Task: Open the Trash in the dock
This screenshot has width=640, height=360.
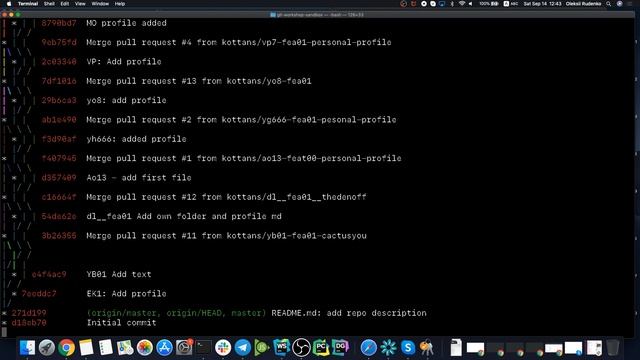Action: 613,348
